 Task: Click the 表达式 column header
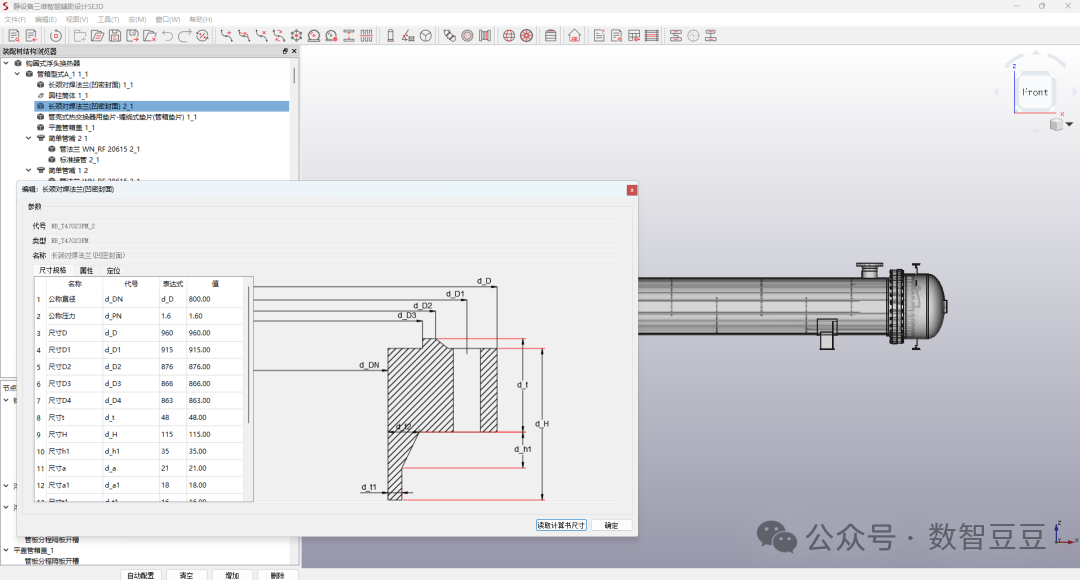coord(172,284)
